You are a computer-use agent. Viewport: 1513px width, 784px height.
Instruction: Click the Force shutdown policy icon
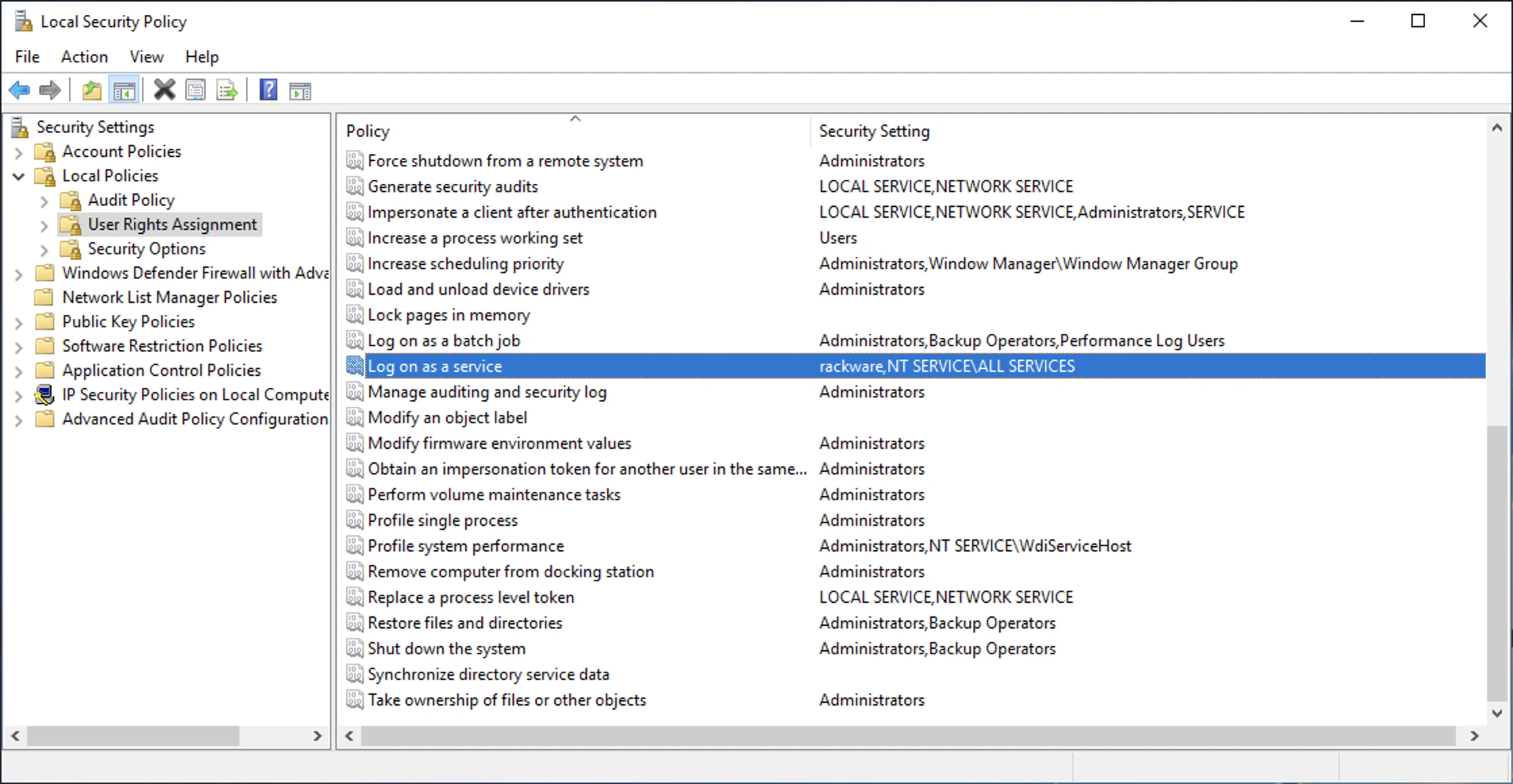[355, 161]
